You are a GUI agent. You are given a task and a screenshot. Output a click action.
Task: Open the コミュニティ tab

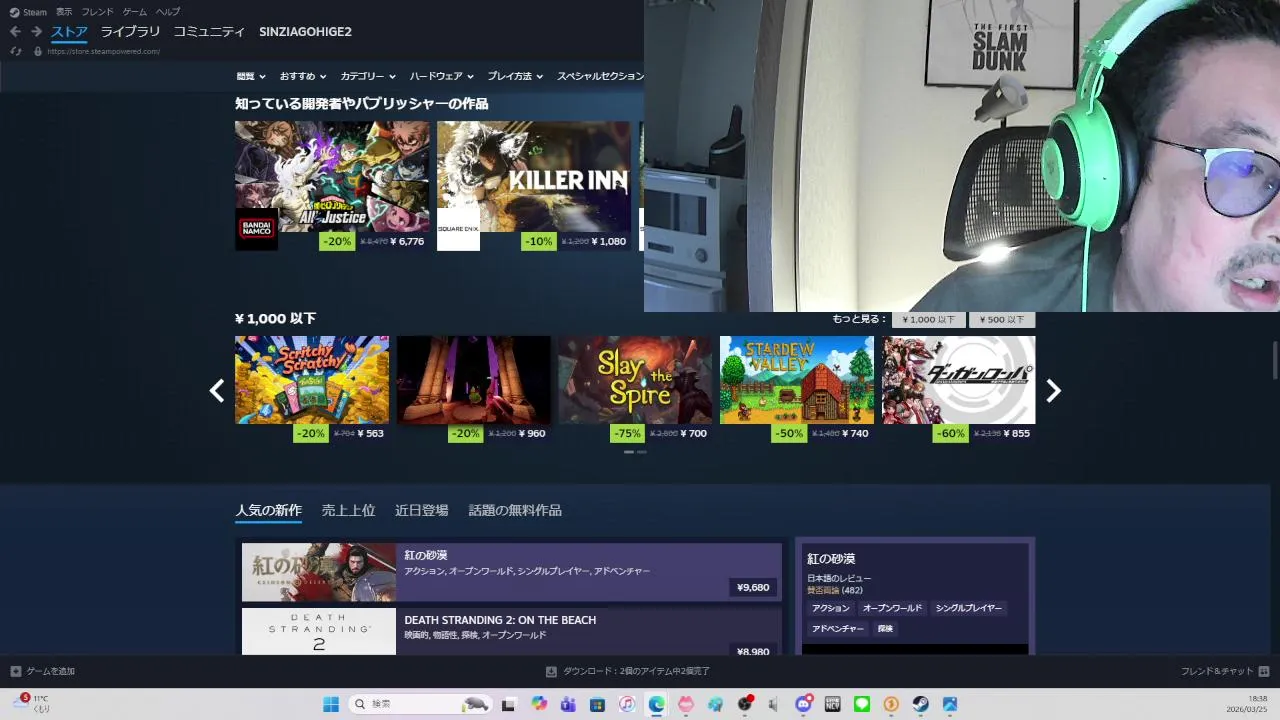pos(209,32)
